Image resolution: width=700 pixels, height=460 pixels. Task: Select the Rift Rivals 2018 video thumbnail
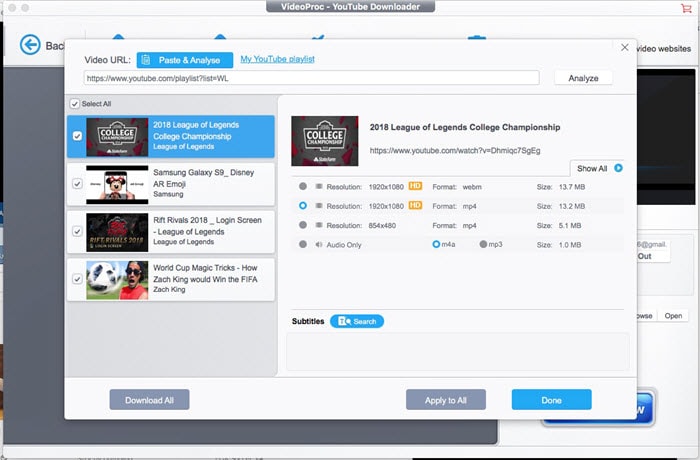point(117,232)
